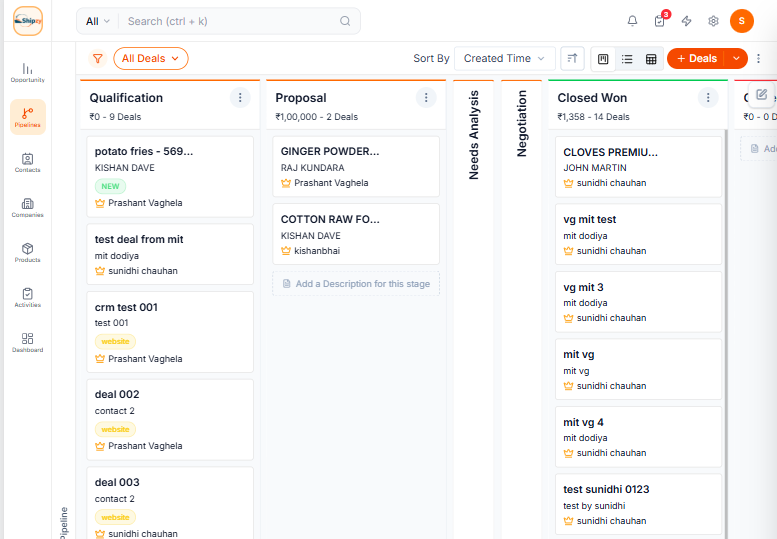Expand the Needs Analysis collapsed stage
Viewport: 777px width, 539px height.
click(474, 135)
